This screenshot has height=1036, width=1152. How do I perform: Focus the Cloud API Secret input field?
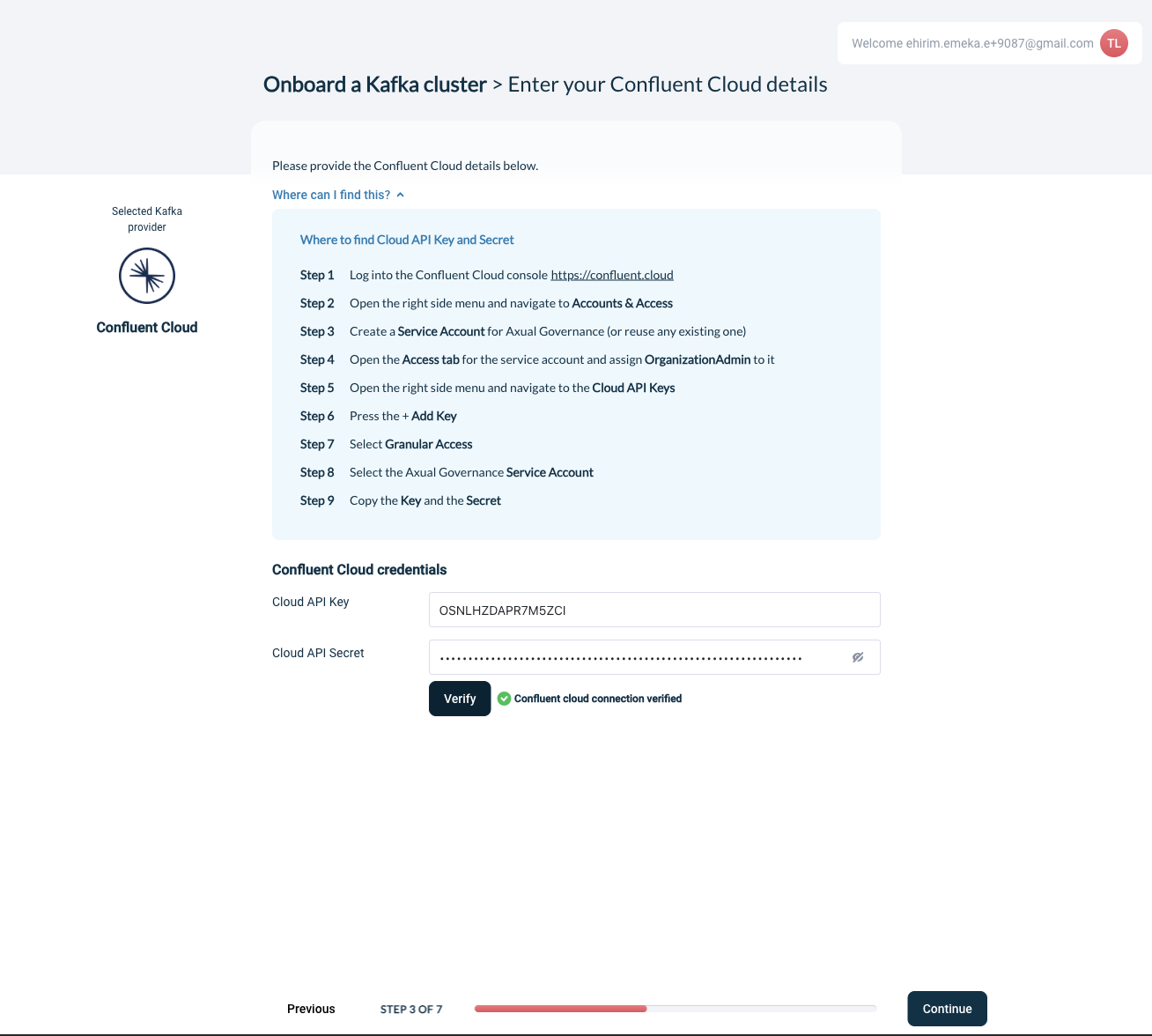tap(654, 657)
